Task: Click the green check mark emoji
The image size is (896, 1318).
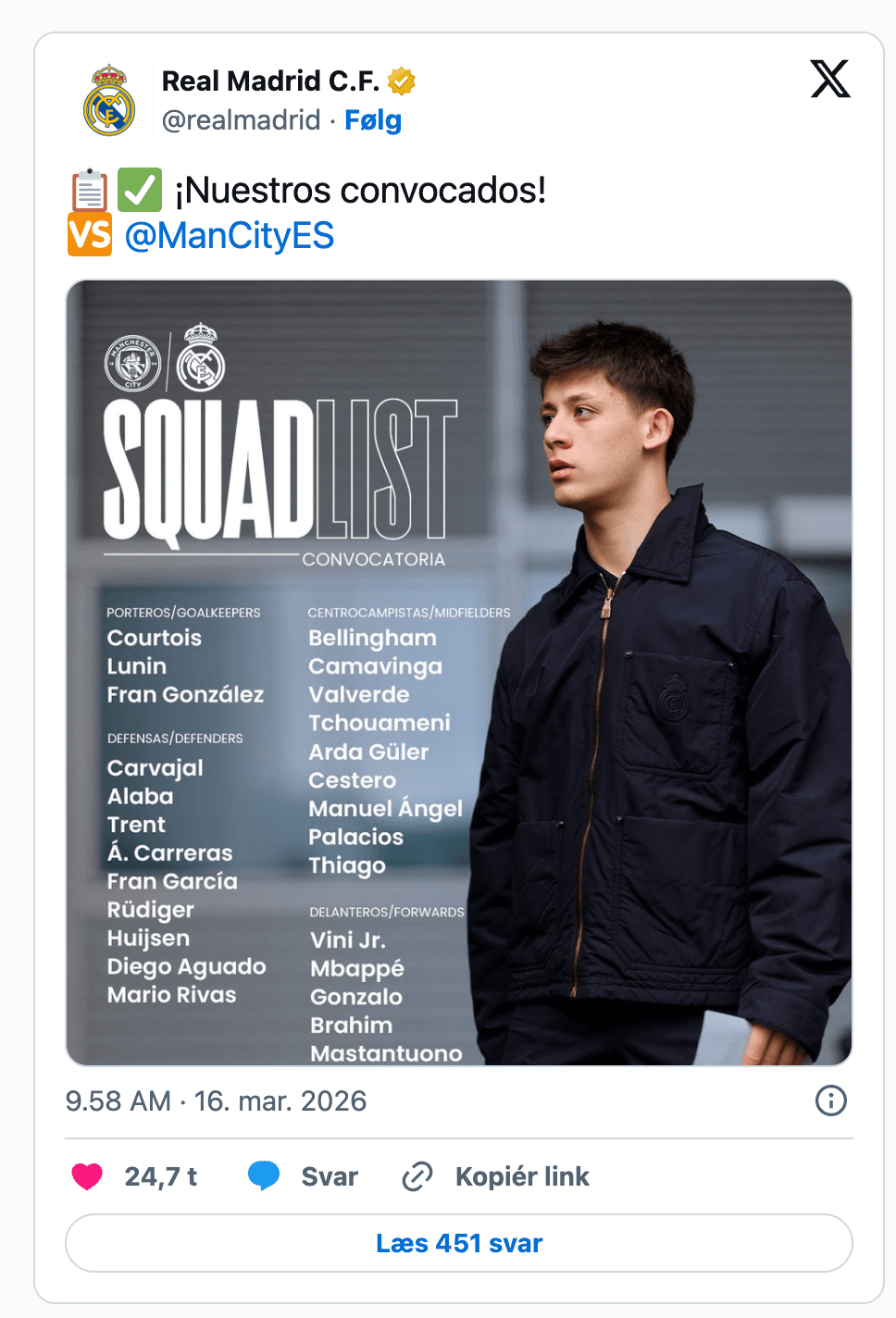Action: coord(140,190)
